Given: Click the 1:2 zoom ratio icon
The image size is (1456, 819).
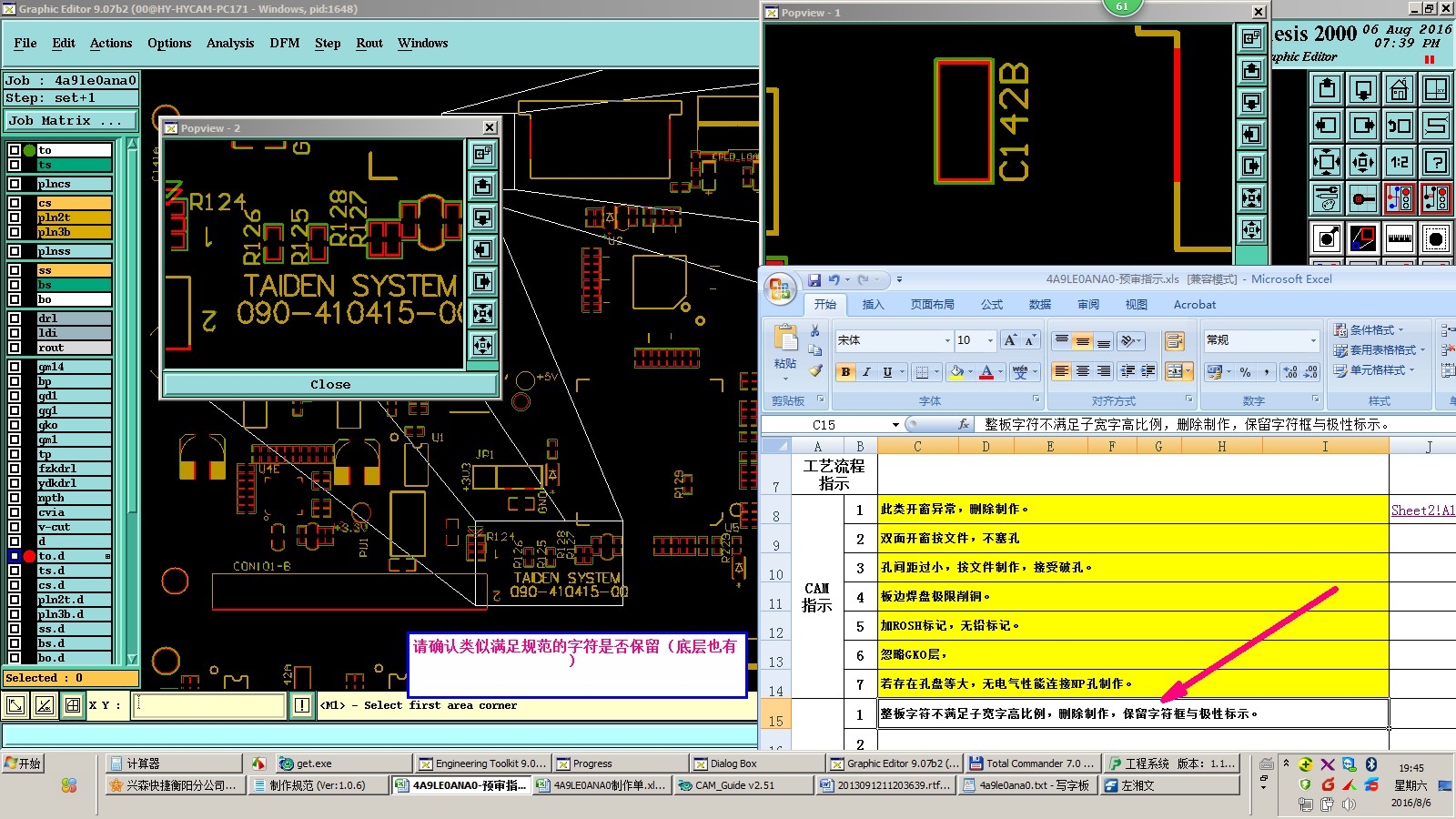Looking at the screenshot, I should click(1400, 162).
